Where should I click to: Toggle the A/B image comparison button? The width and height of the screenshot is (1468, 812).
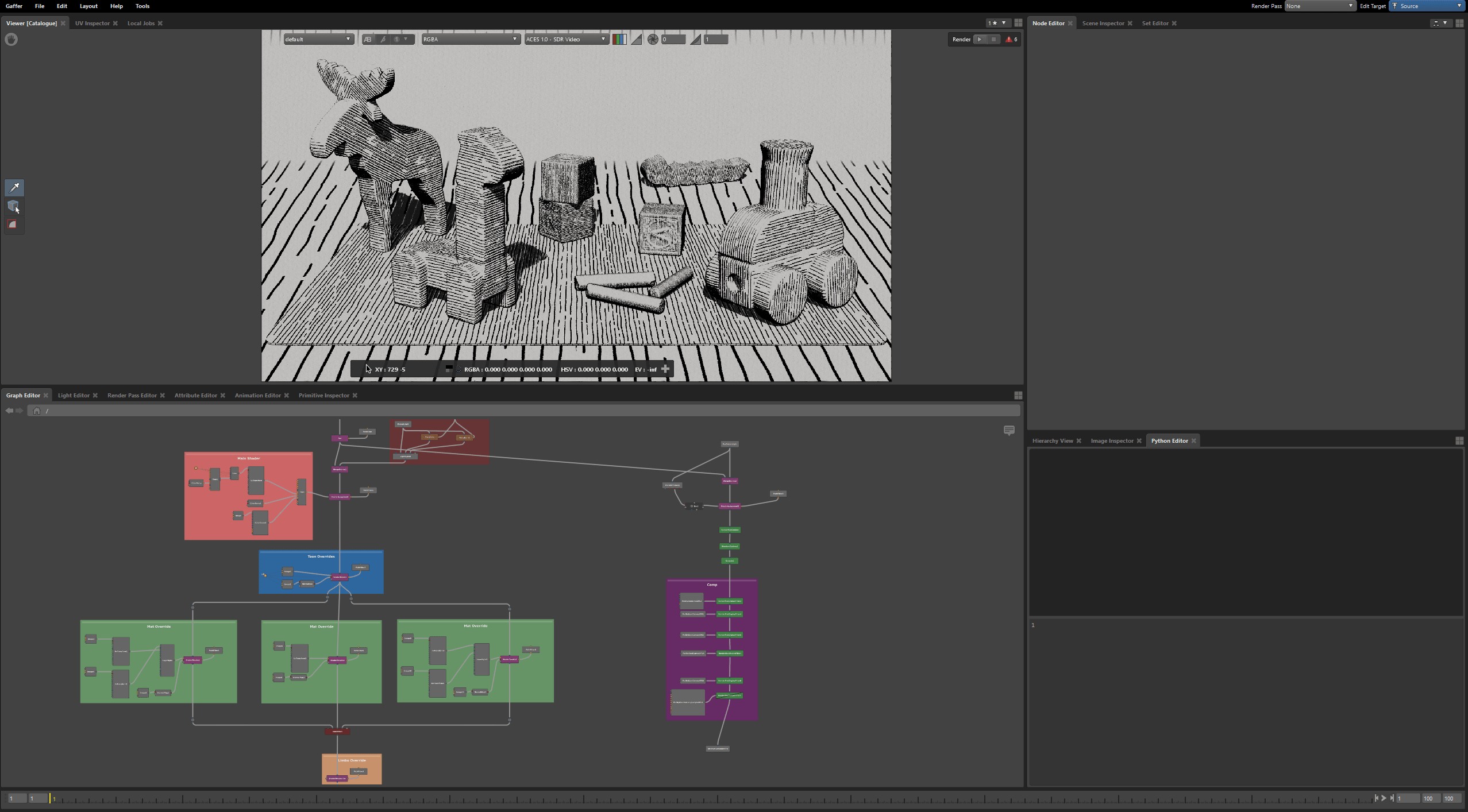pos(368,39)
